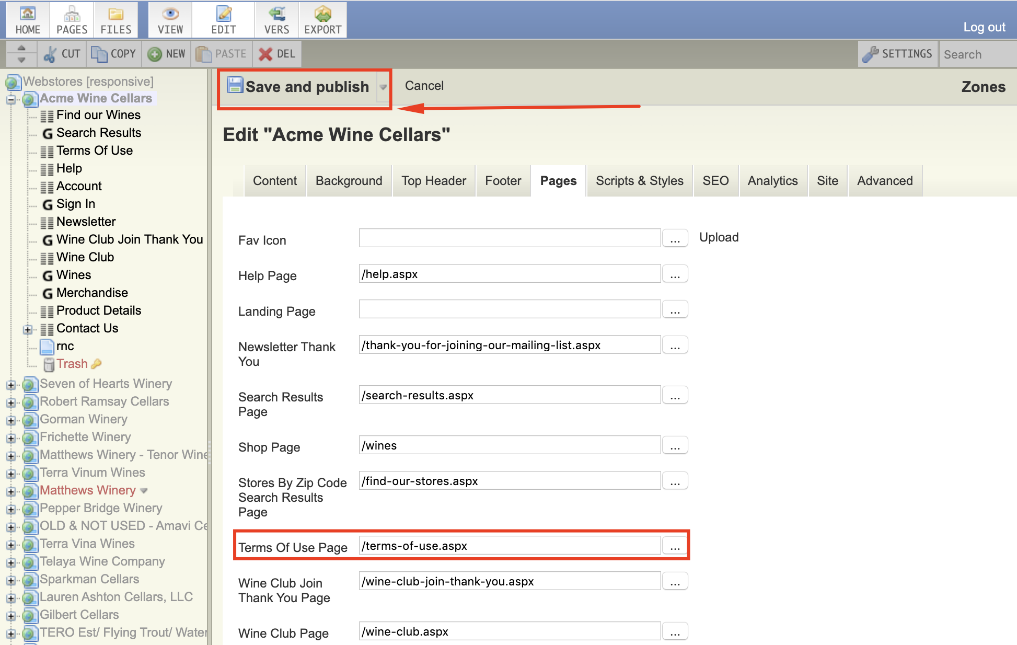
Task: Click the Log out link
Action: coord(984,27)
